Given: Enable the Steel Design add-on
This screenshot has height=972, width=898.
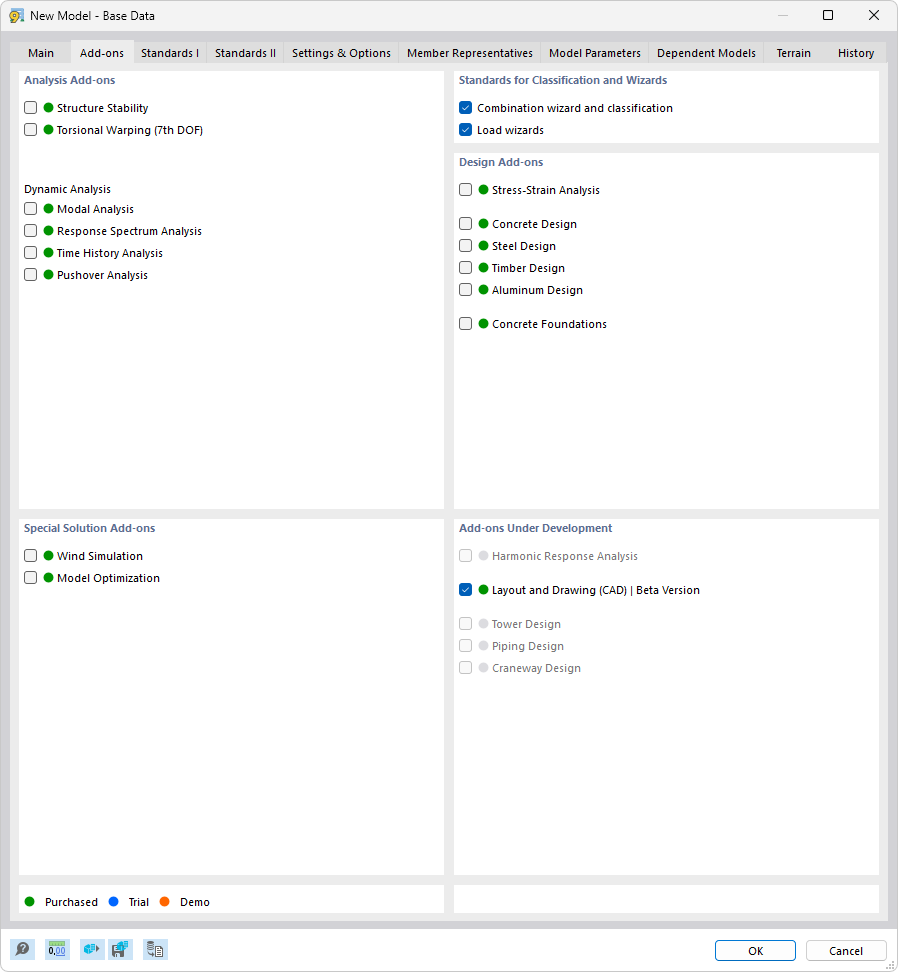Looking at the screenshot, I should [465, 245].
